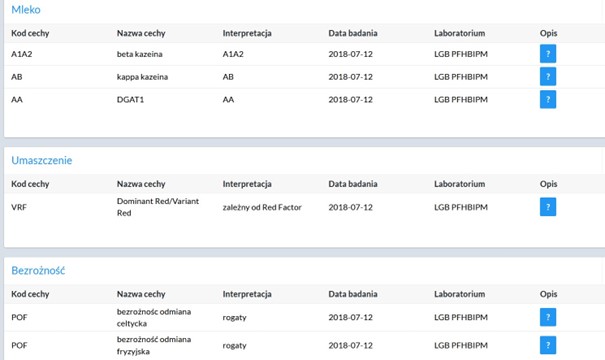The image size is (605, 360).
Task: Select the Mleko section heading
Action: pos(26,10)
